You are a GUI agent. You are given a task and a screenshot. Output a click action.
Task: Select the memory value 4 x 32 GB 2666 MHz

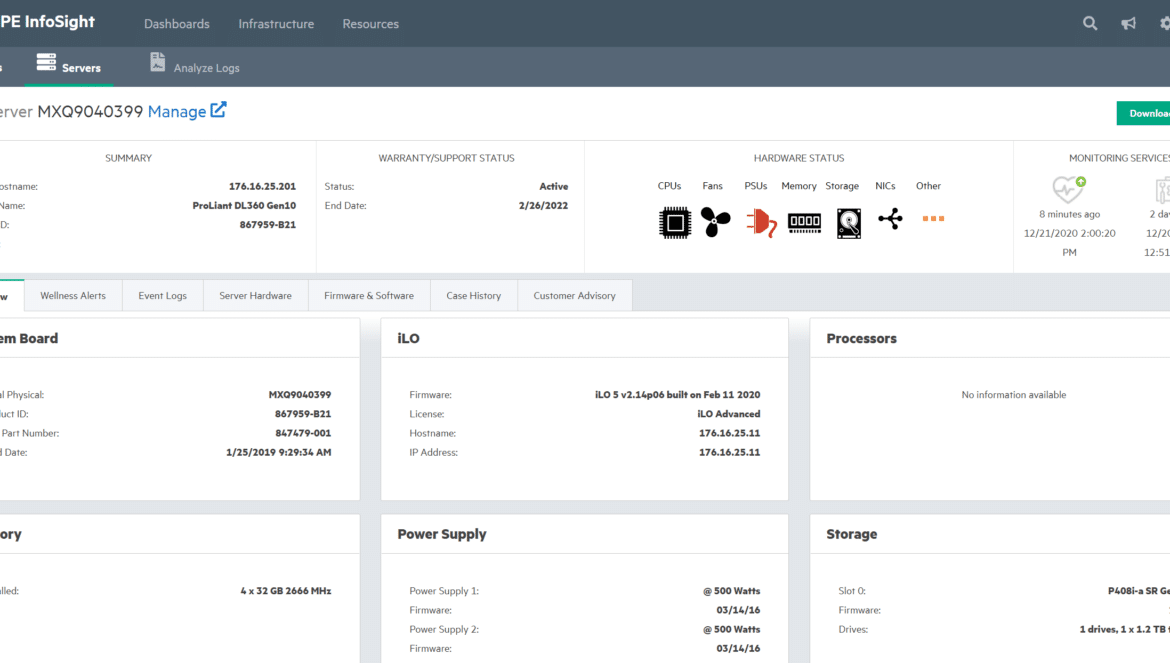(286, 591)
